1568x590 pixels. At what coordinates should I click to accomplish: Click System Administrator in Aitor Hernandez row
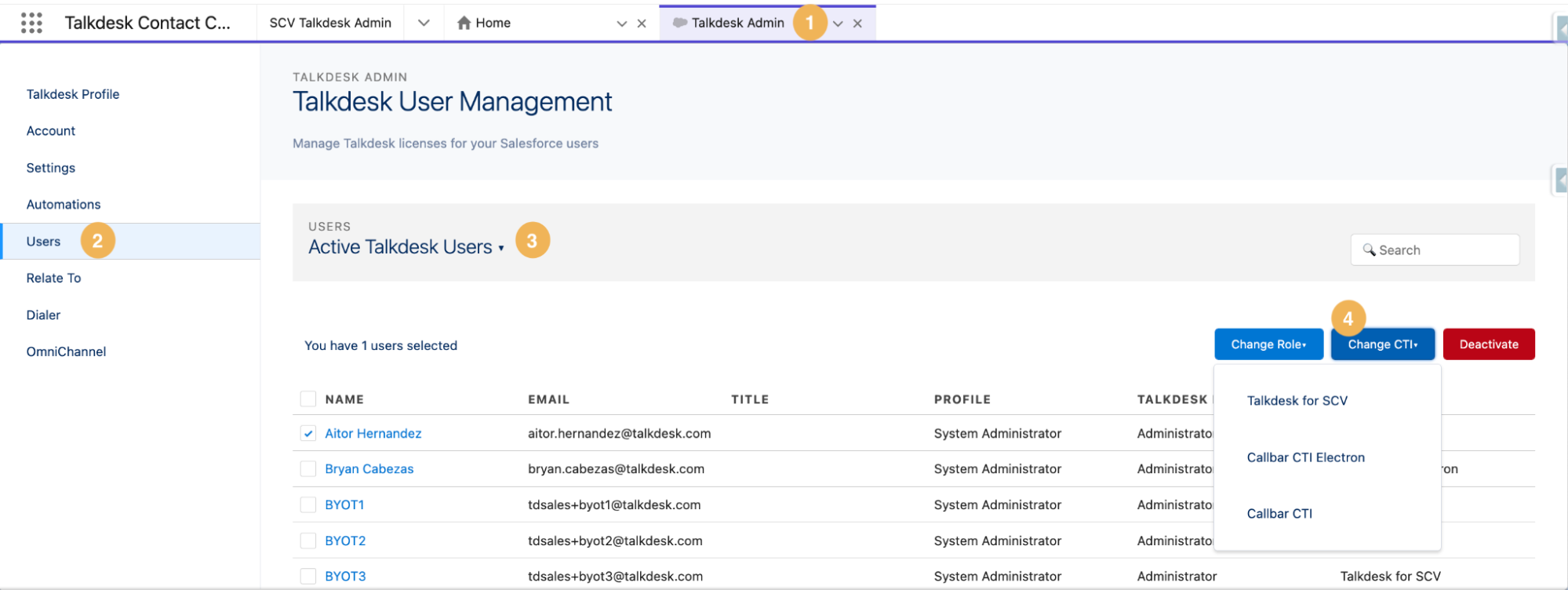coord(998,433)
